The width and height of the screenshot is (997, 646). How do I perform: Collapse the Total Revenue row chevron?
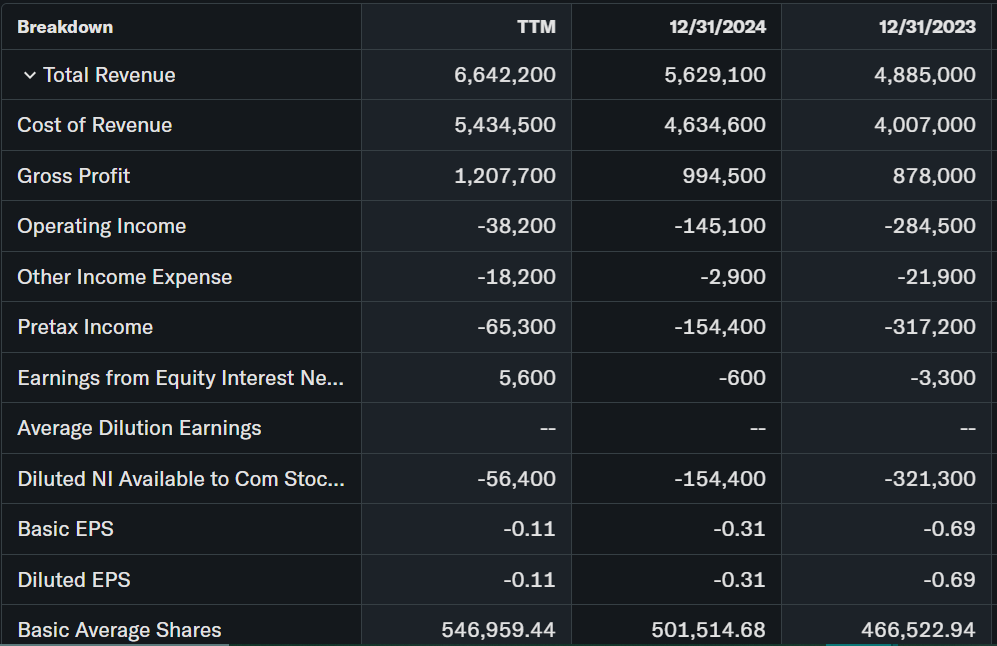click(30, 76)
